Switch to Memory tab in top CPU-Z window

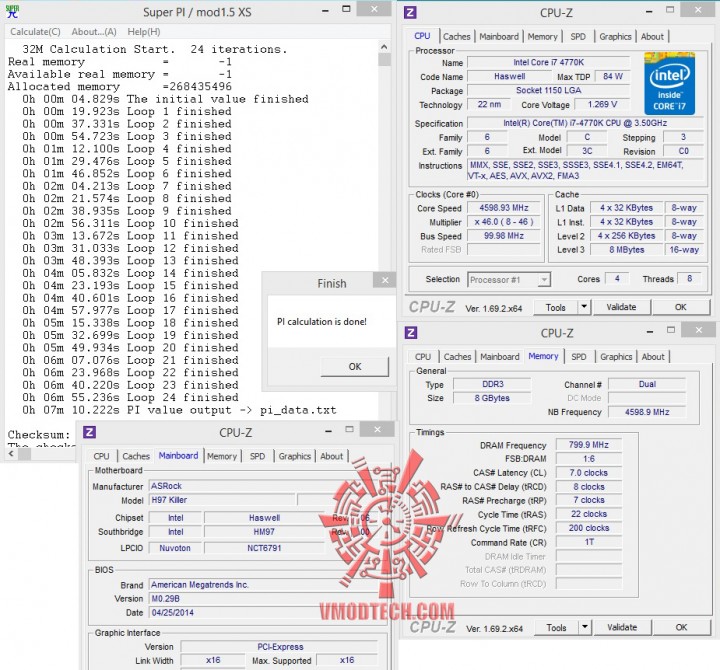point(542,37)
